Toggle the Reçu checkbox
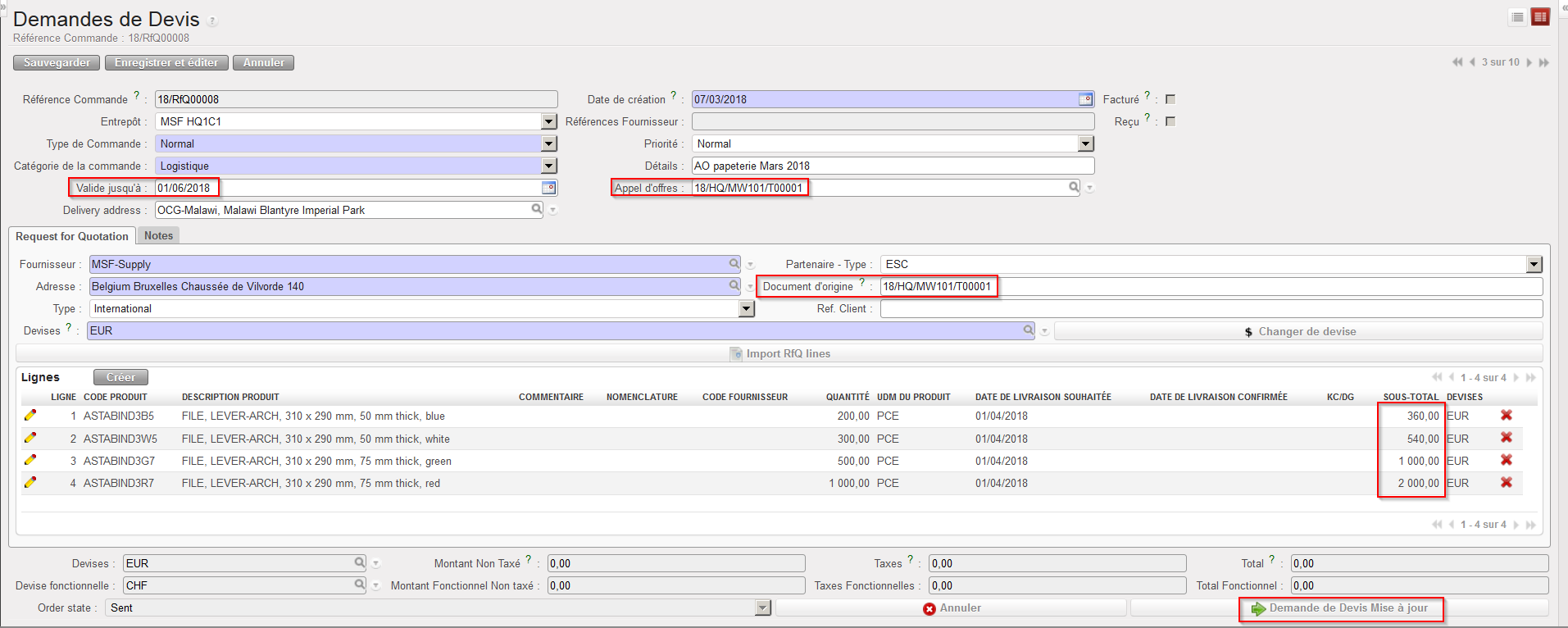The height and width of the screenshot is (628, 1568). pyautogui.click(x=1170, y=121)
